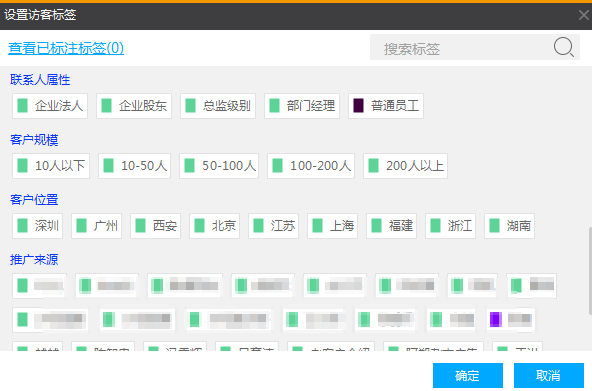Click the vertical scrollbar of the tag list
Image resolution: width=592 pixels, height=391 pixels.
coord(590,271)
